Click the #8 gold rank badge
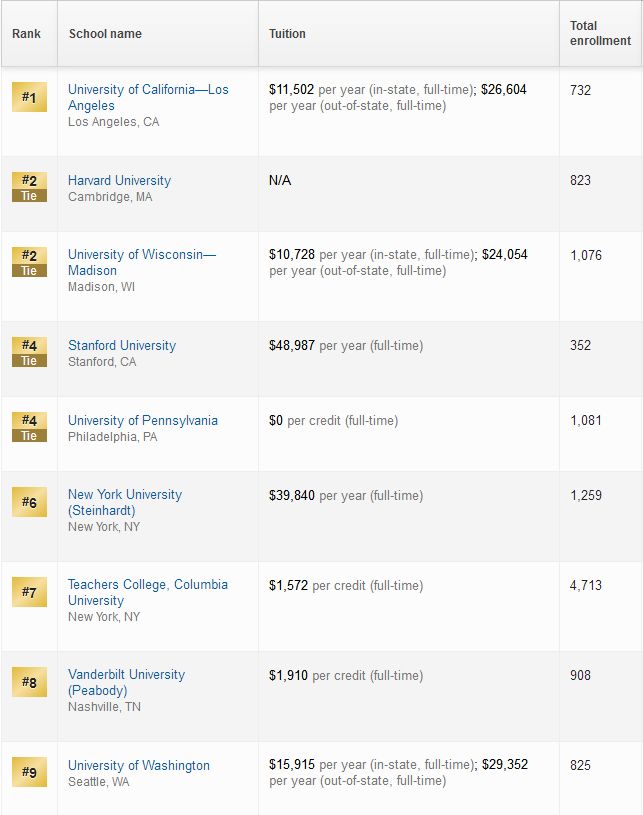 pos(30,682)
